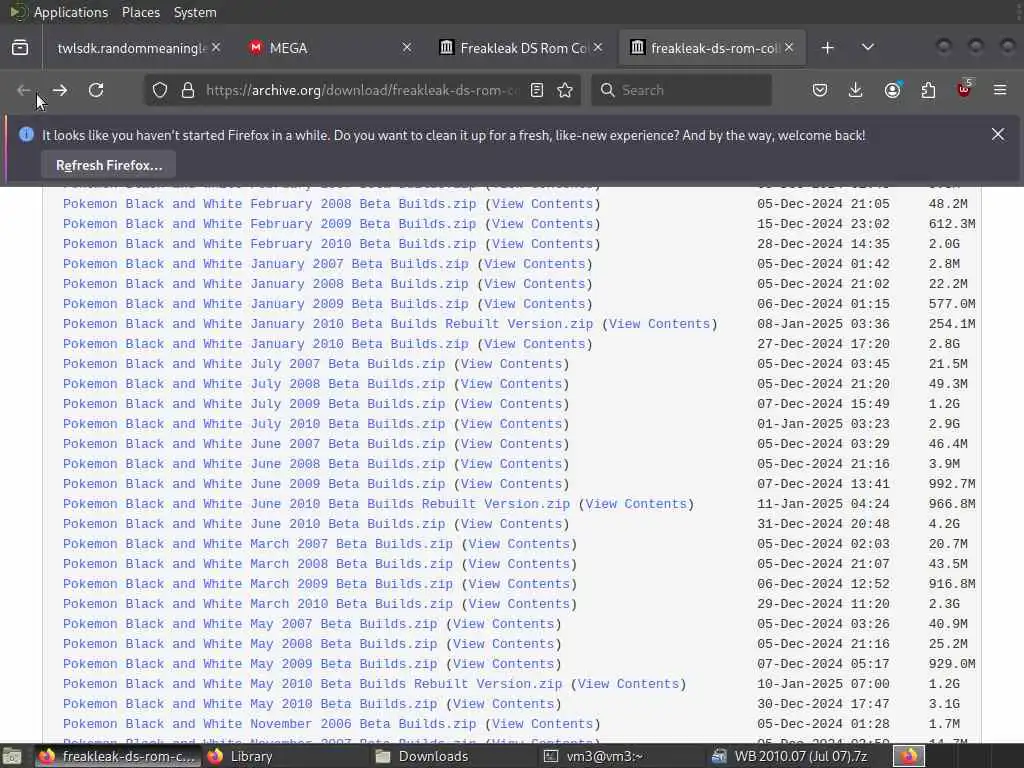Close the twlsdk.randommeaningless tab
The width and height of the screenshot is (1024, 768).
(216, 48)
